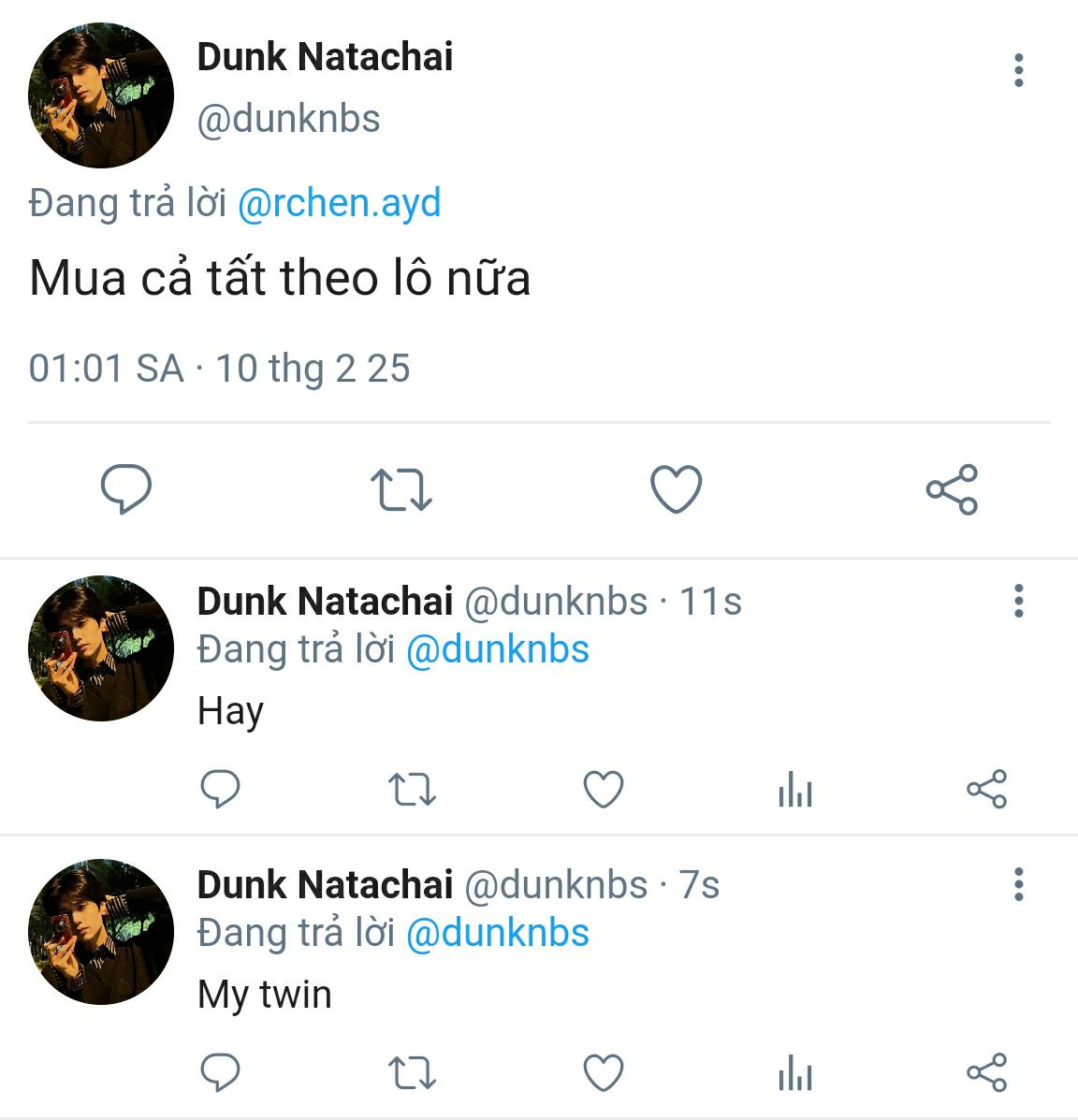Open the @rchen.ayd profile link
The image size is (1078, 1120).
point(339,203)
